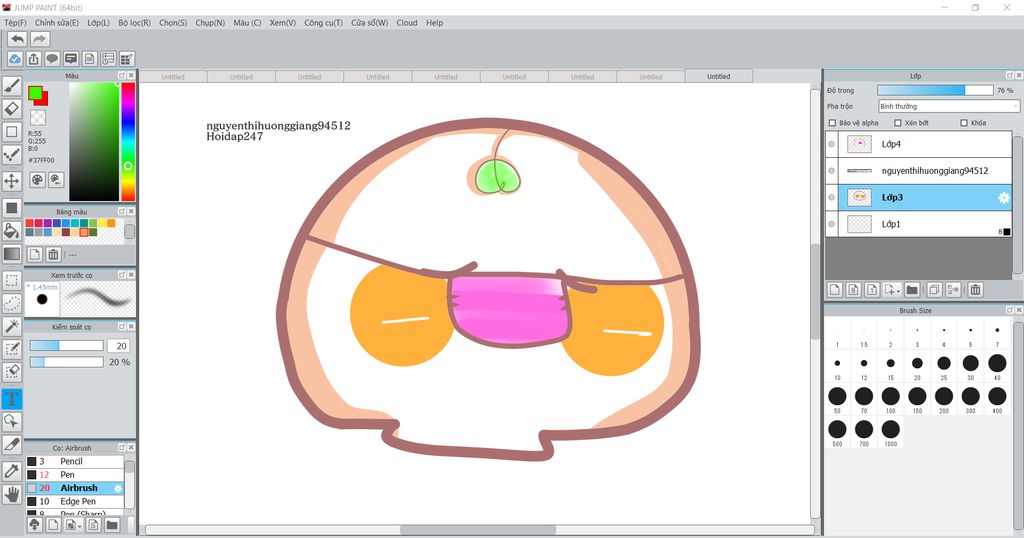Image resolution: width=1024 pixels, height=538 pixels.
Task: Select the Move tool
Action: 12,181
